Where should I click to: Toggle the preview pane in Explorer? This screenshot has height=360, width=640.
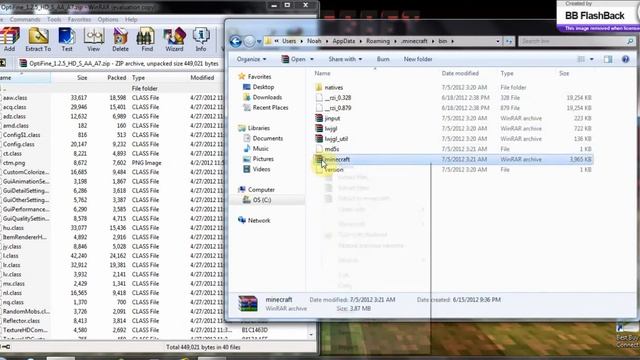[608, 59]
